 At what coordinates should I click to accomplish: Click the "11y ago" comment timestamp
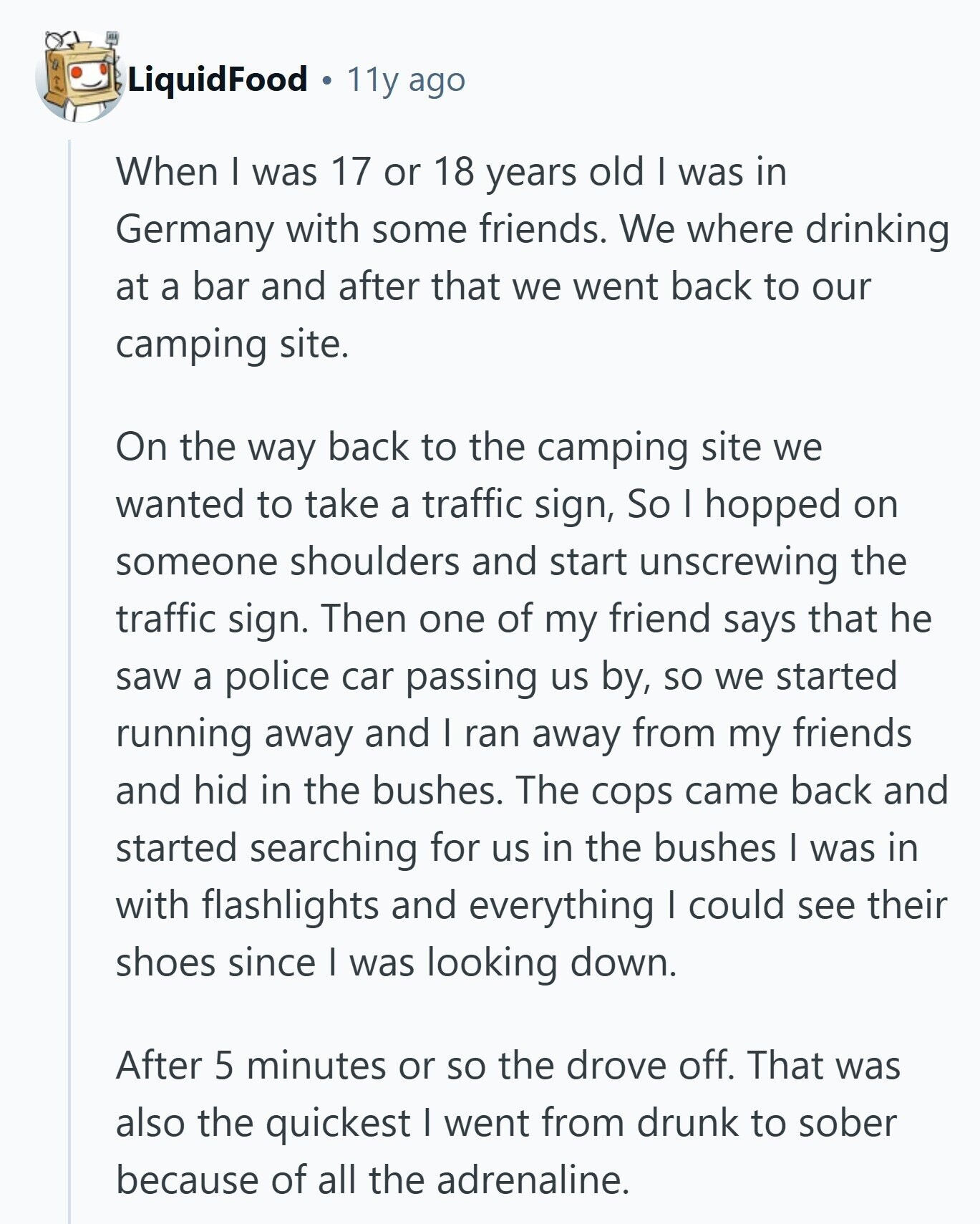(x=406, y=80)
